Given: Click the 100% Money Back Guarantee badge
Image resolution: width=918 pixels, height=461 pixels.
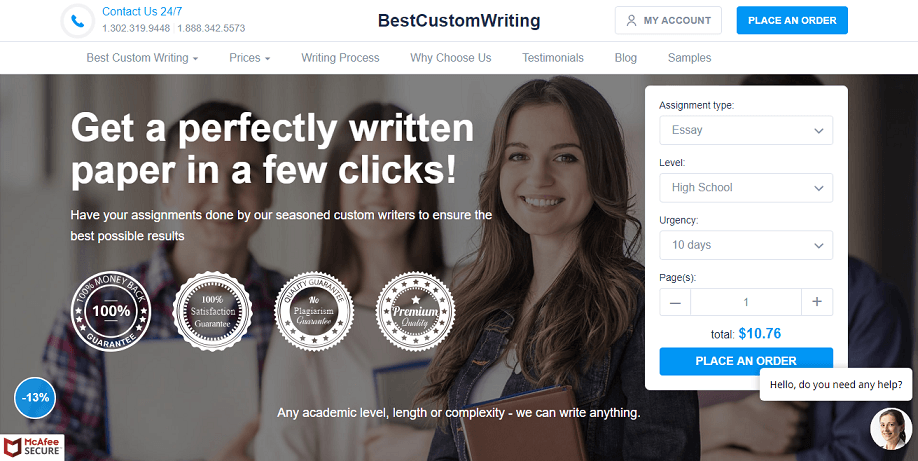Looking at the screenshot, I should (111, 311).
